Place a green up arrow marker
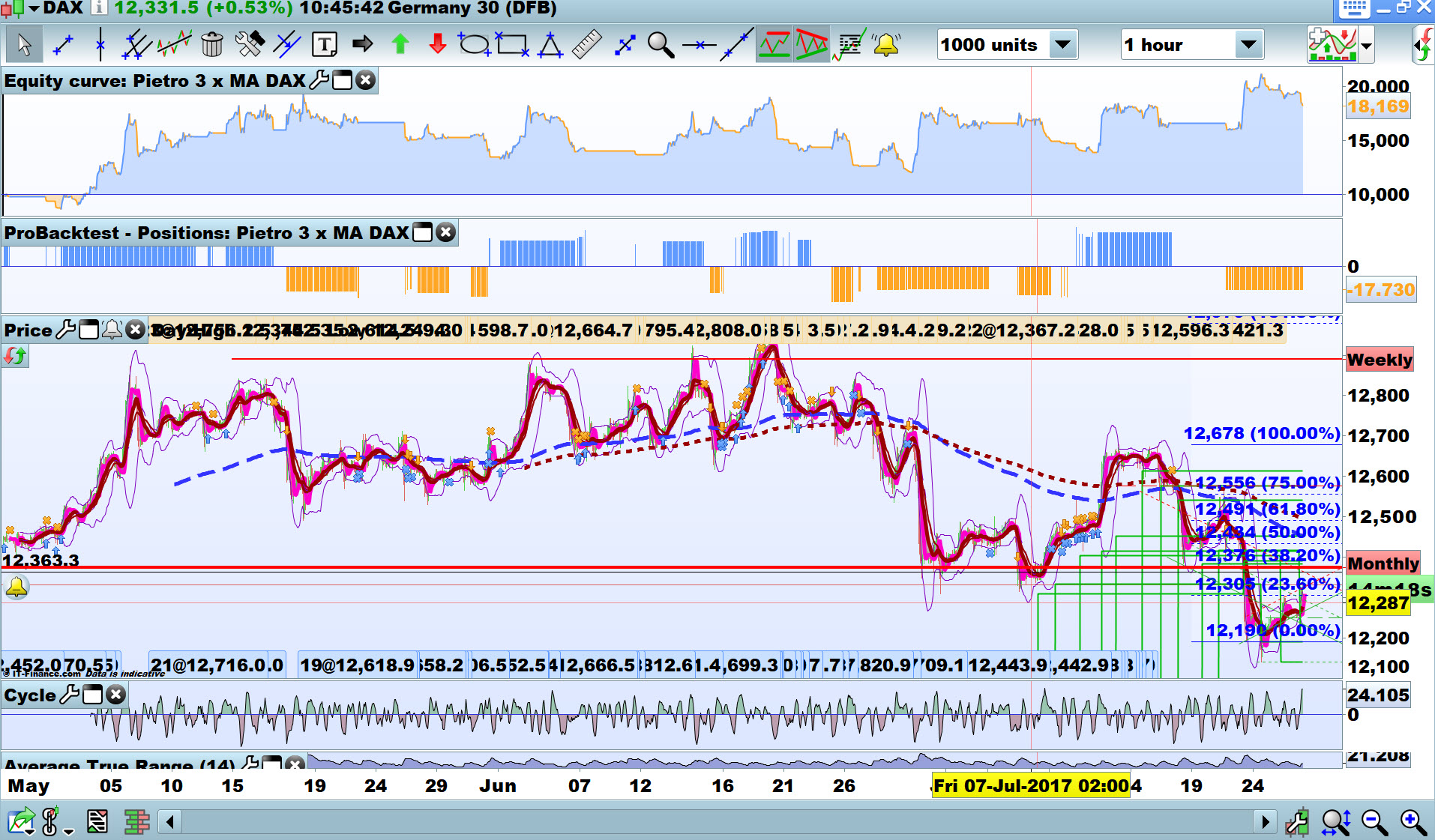This screenshot has height=840, width=1435. (x=400, y=45)
